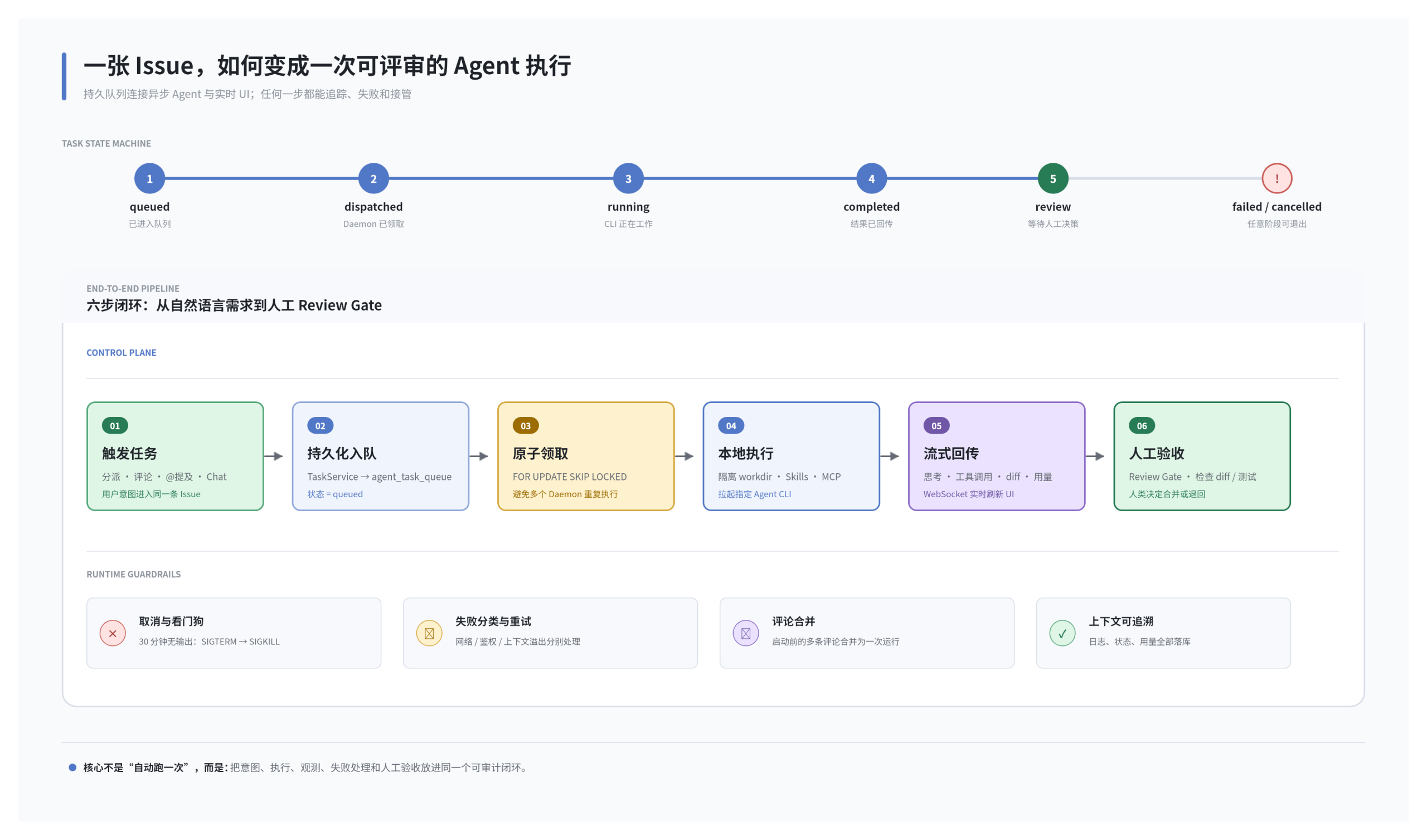Select the 取消与看门狗 guardrail card

234,633
